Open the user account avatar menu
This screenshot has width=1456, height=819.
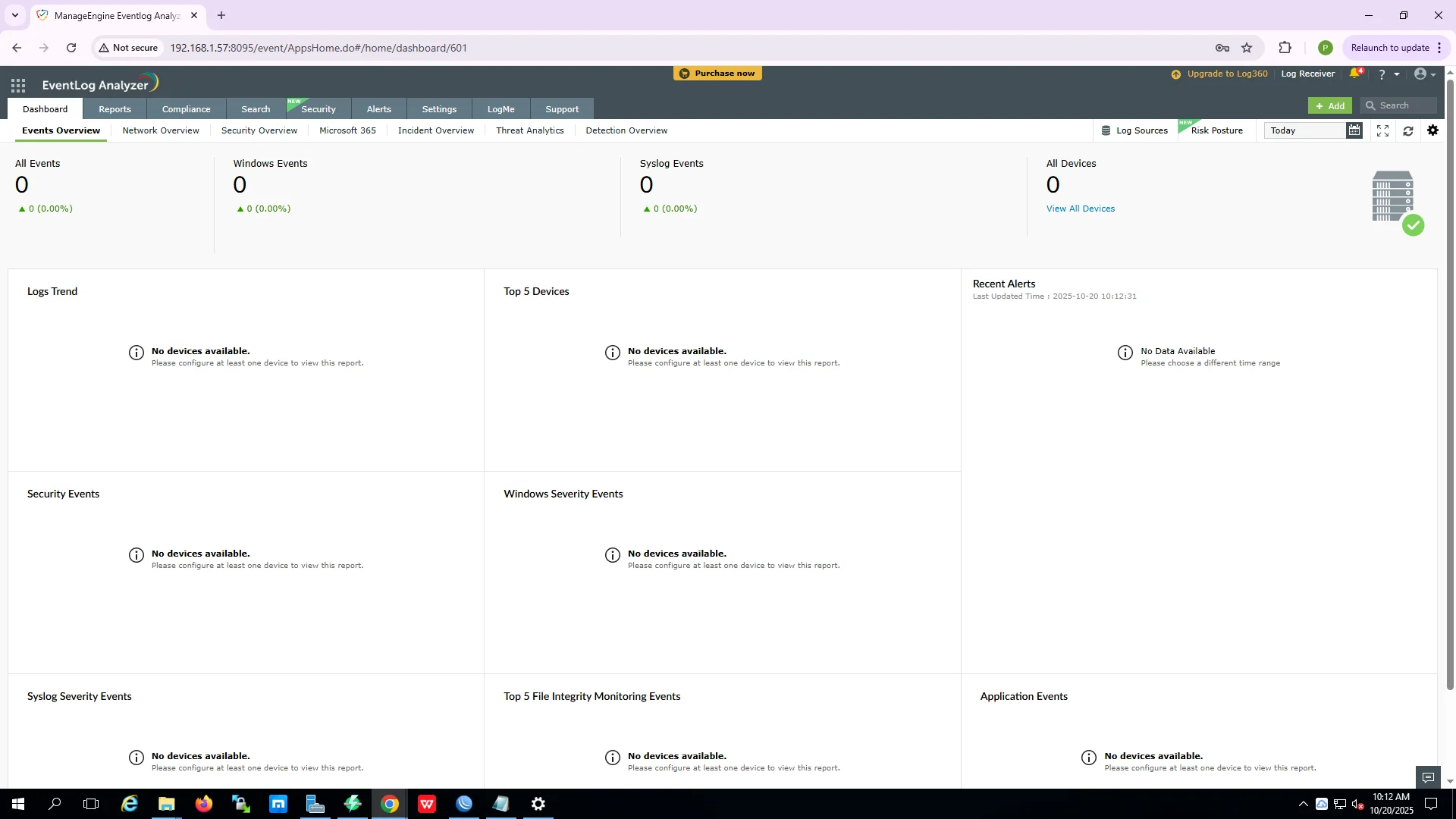[1420, 74]
